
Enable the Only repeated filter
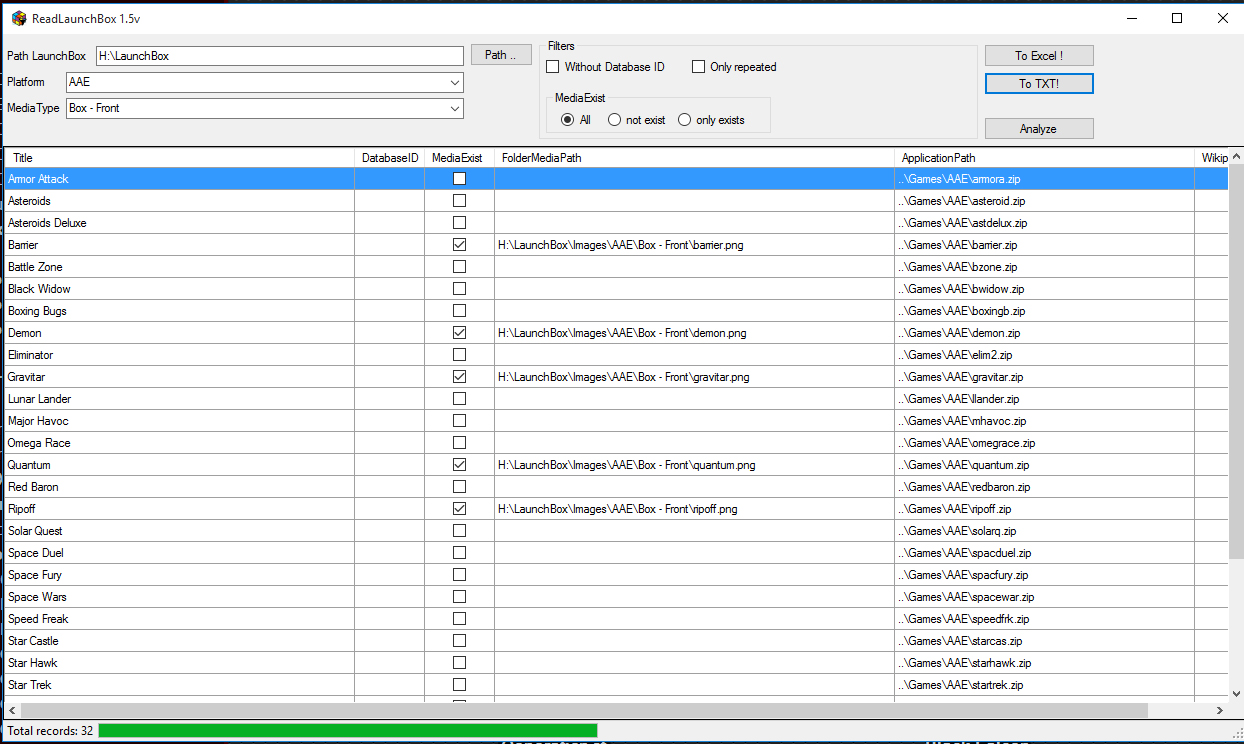tap(698, 67)
